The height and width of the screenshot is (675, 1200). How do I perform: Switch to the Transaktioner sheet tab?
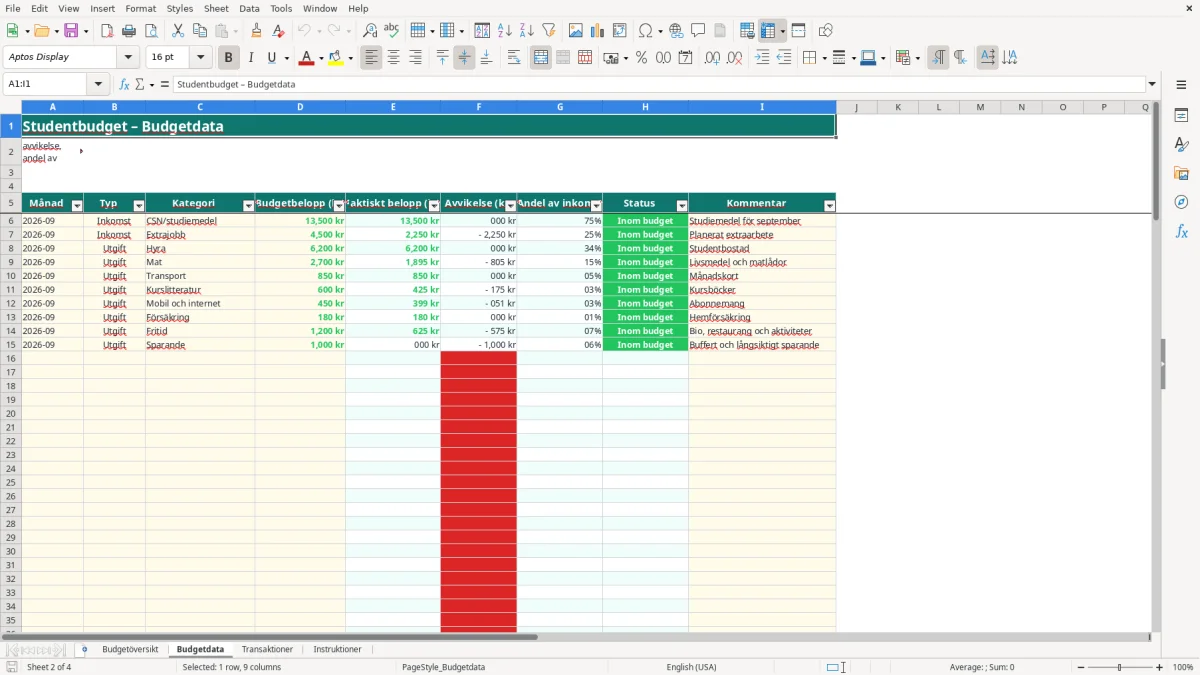267,649
